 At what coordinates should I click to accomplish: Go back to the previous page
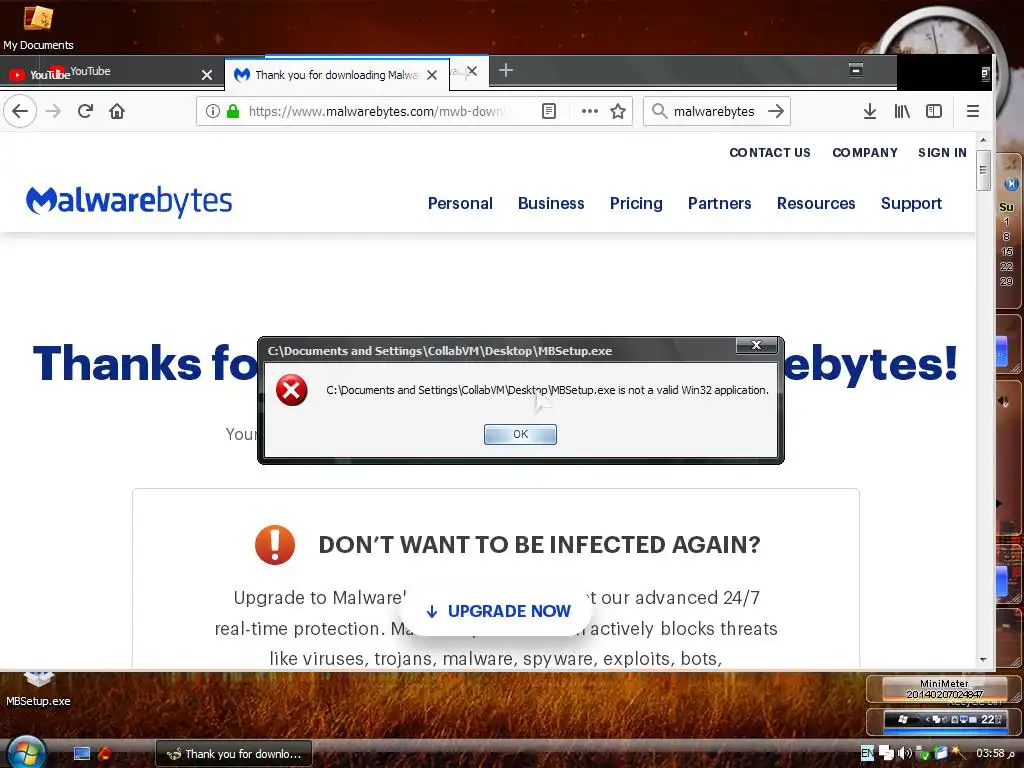[x=20, y=111]
